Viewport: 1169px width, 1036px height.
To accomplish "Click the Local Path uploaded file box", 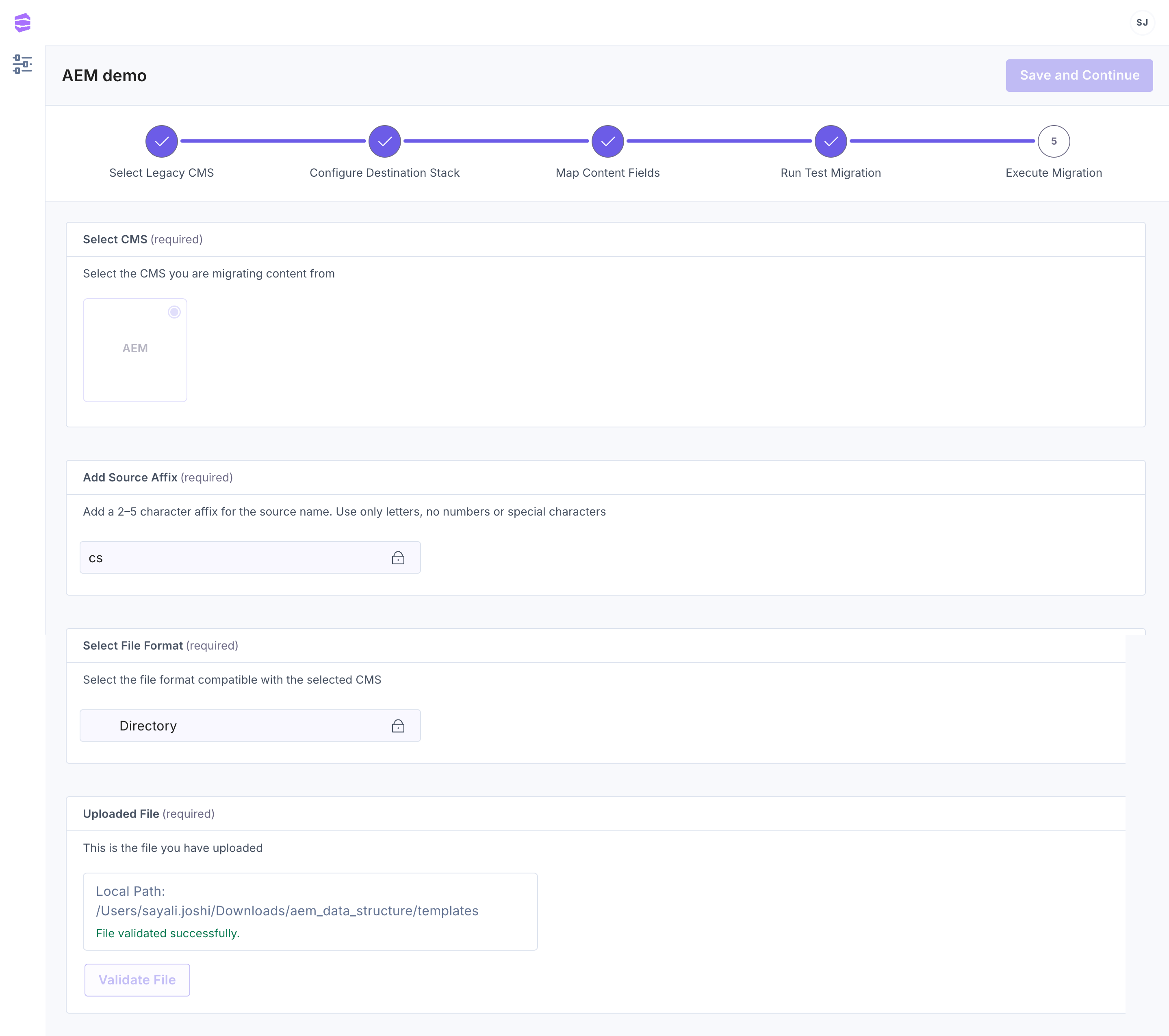I will click(310, 911).
